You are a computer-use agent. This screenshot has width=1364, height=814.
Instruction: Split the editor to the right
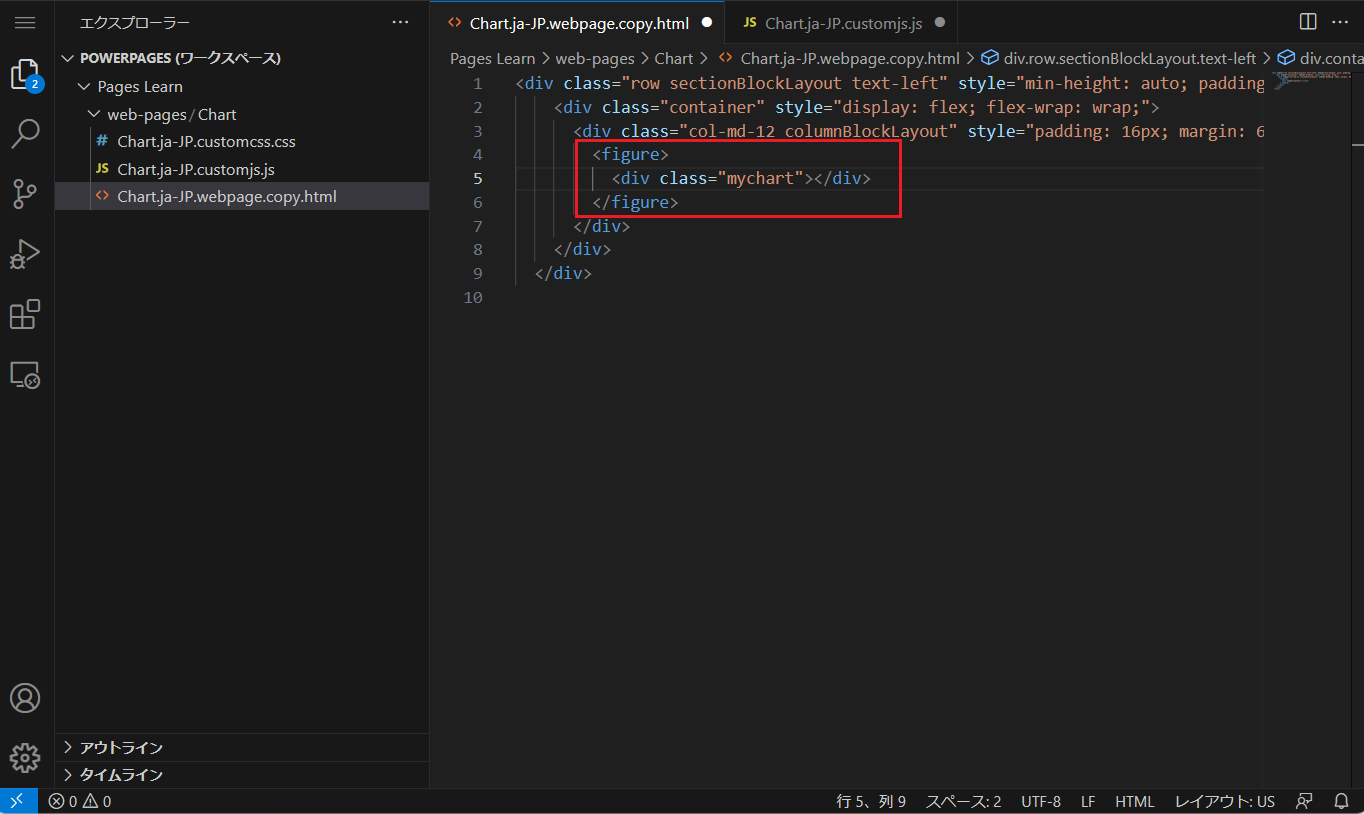point(1307,22)
